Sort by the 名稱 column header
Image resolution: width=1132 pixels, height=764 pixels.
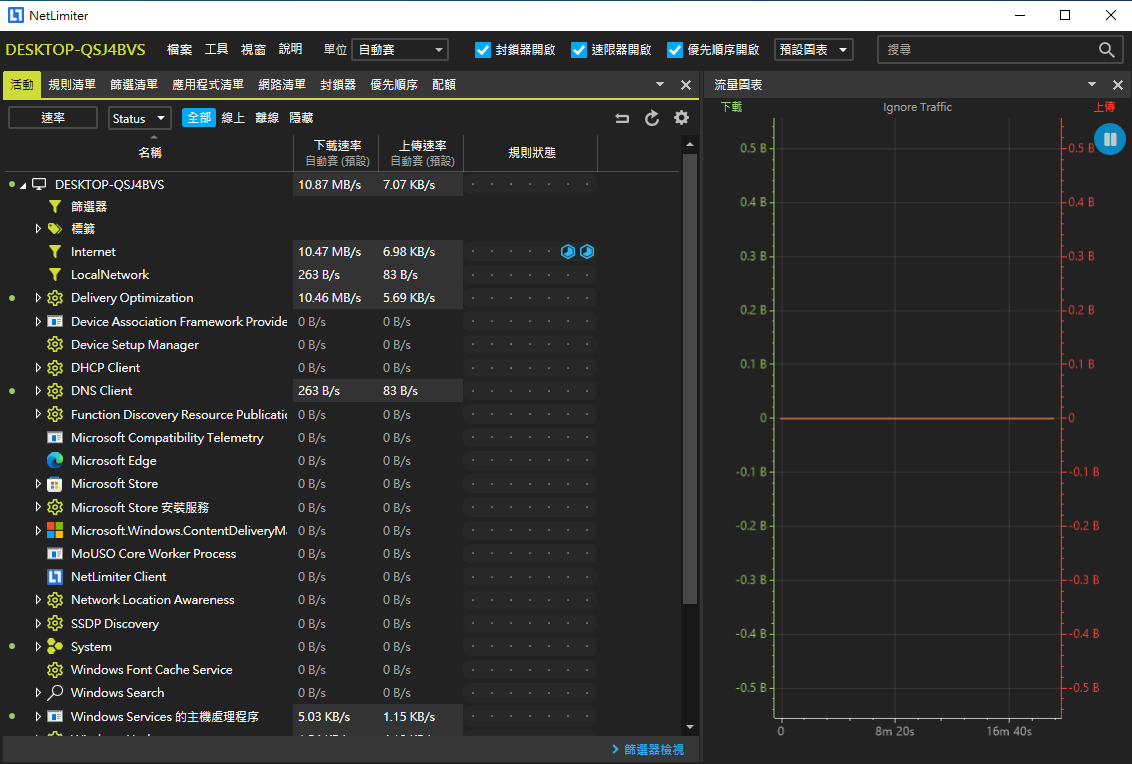[x=149, y=152]
